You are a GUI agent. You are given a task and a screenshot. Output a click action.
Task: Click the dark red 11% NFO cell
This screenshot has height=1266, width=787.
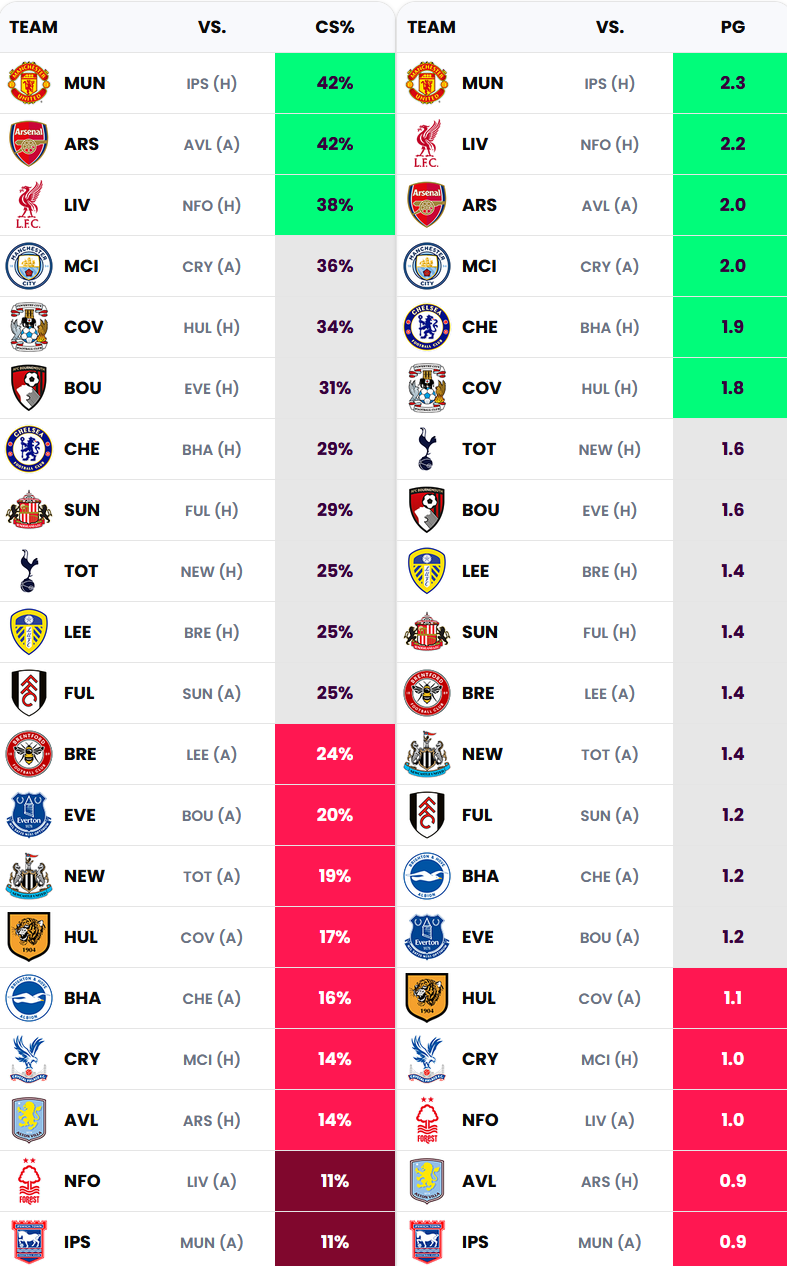(335, 1181)
